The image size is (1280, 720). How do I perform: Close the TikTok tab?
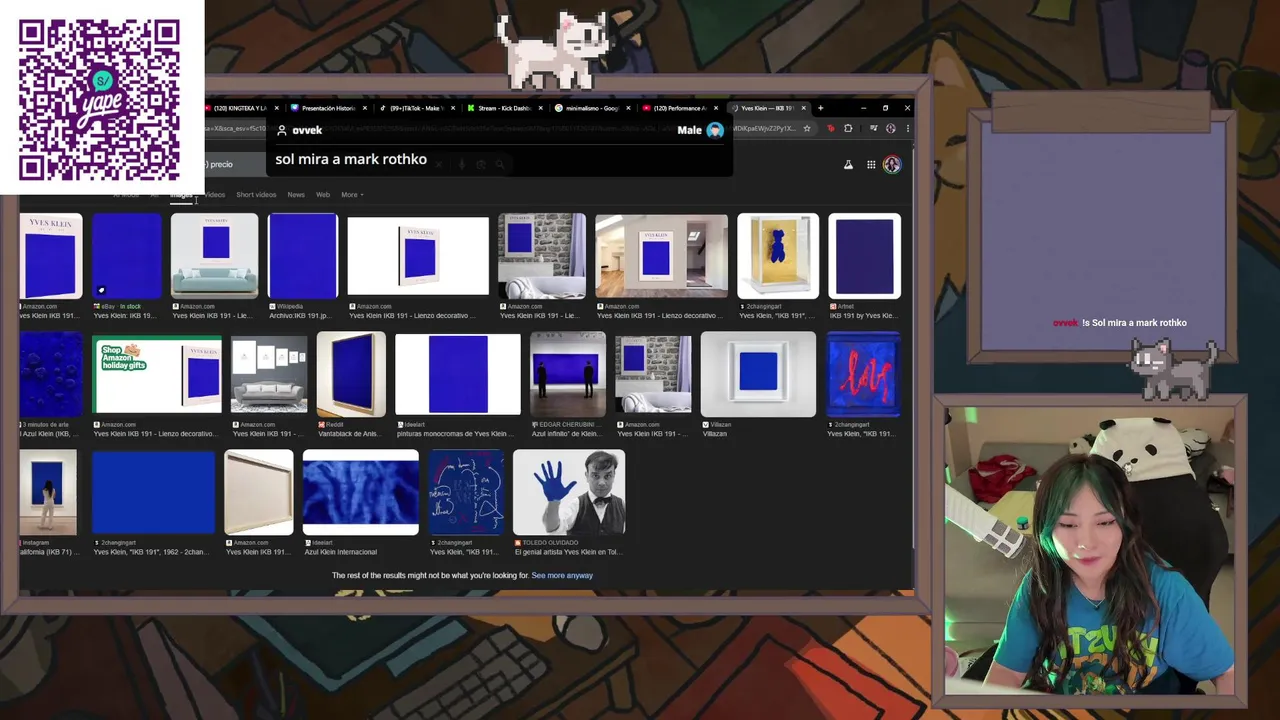coord(453,108)
